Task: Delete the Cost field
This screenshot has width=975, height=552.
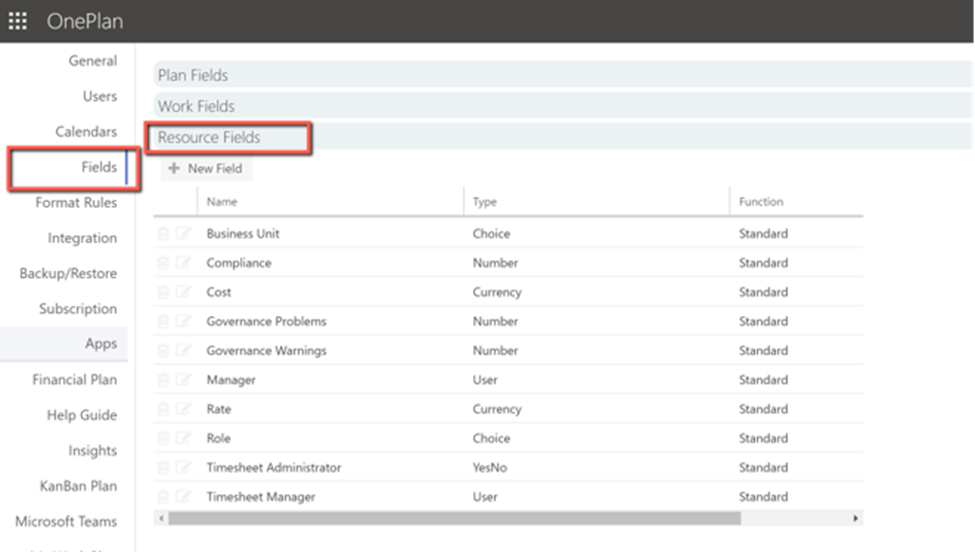Action: tap(163, 292)
